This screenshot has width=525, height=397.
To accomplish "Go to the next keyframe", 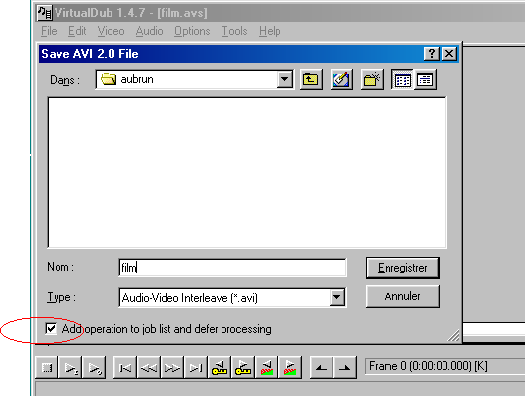I will tap(243, 368).
